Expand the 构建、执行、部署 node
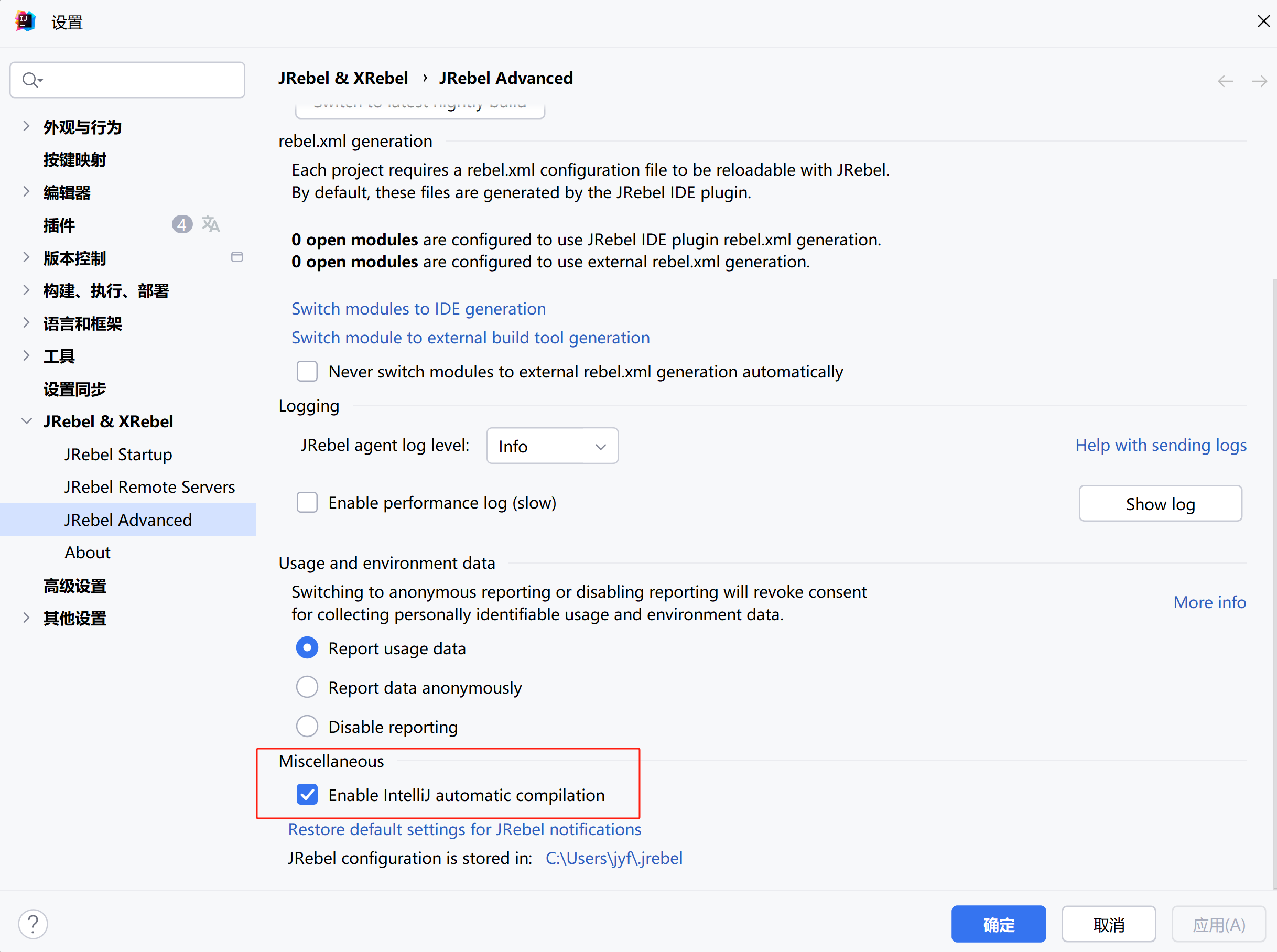Screen dimensions: 1277x952 [26, 290]
